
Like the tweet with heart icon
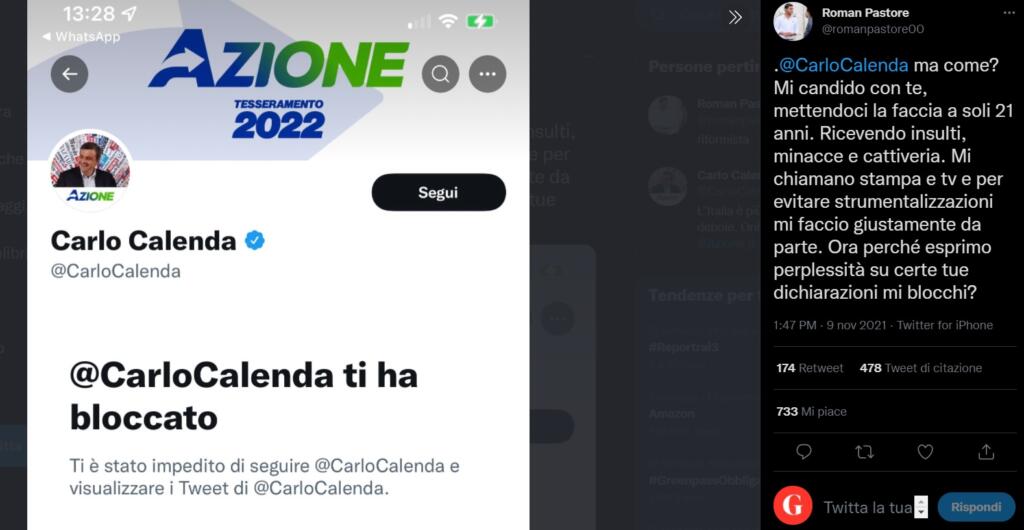tap(925, 452)
